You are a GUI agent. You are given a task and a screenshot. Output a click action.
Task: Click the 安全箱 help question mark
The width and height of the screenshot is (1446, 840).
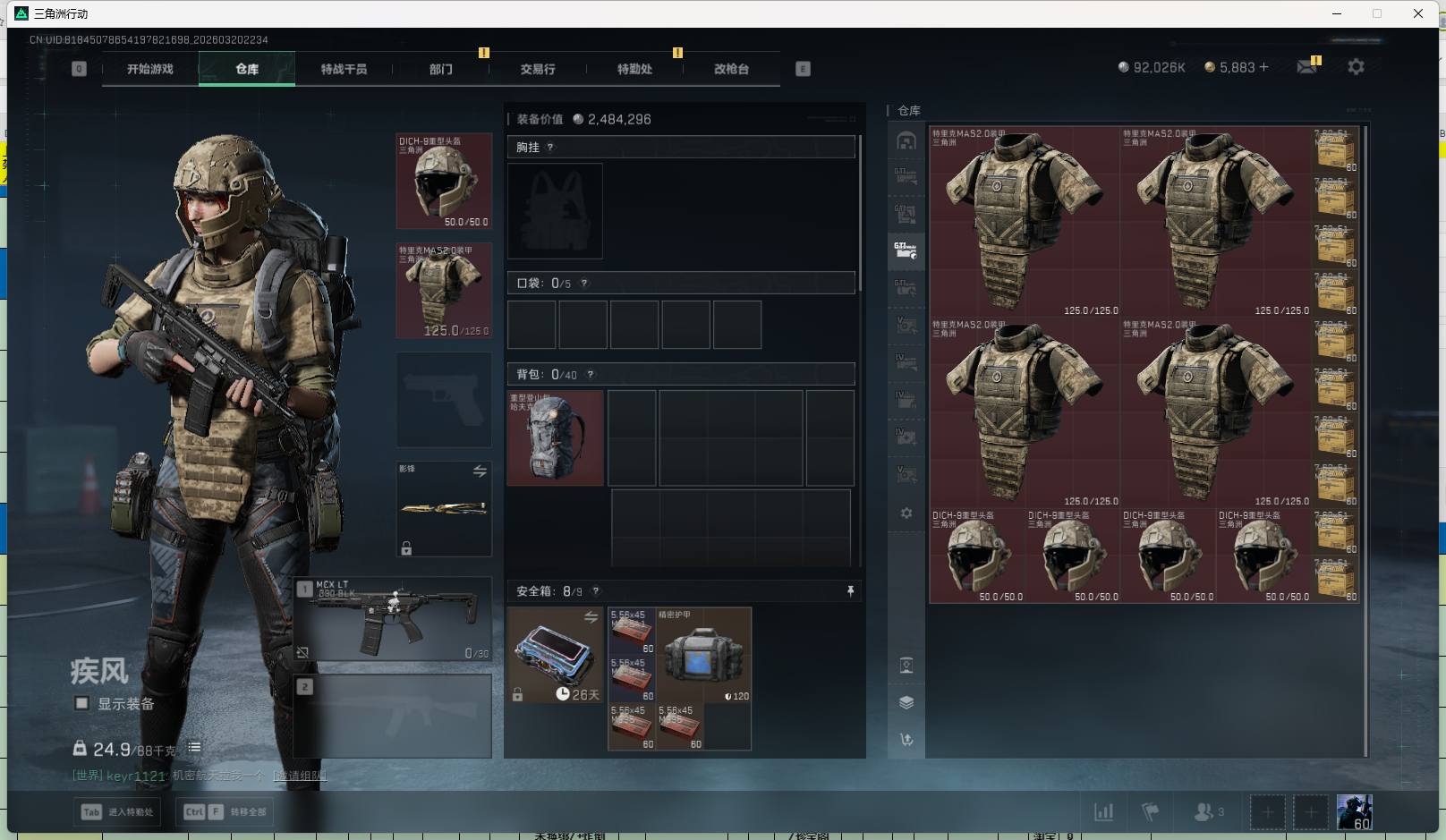click(596, 591)
